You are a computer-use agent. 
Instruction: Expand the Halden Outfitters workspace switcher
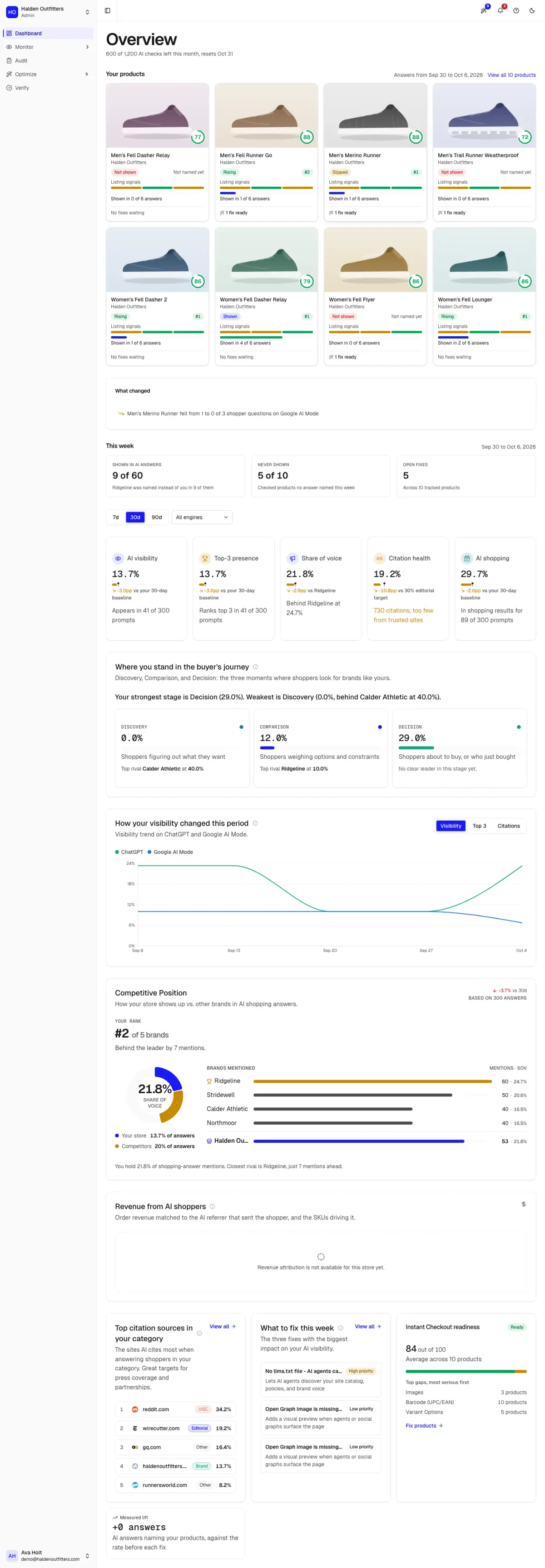point(47,11)
